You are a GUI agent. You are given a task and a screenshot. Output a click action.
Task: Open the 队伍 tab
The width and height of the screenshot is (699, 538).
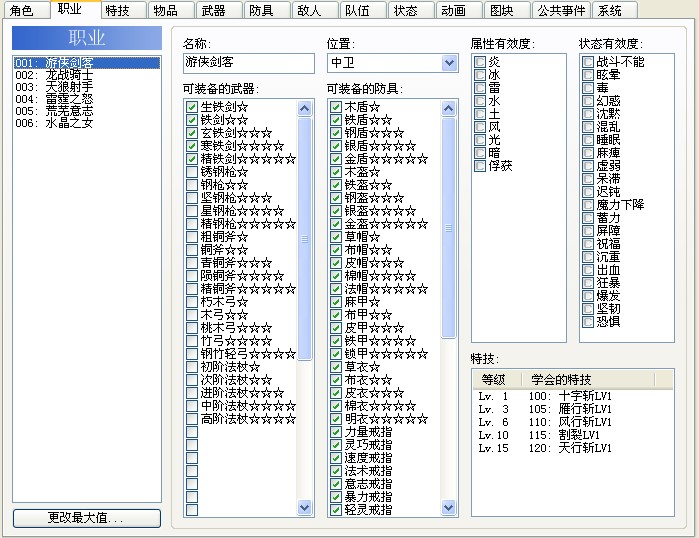tap(362, 10)
